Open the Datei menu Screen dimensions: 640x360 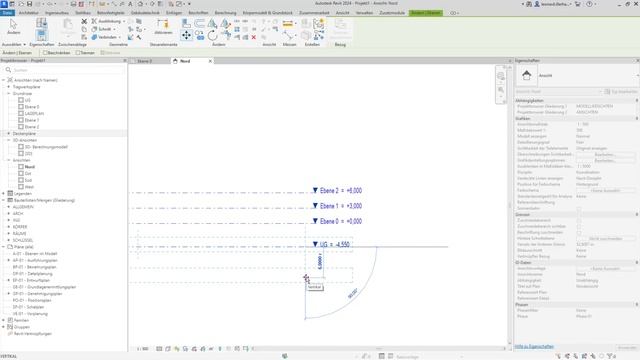pos(7,13)
